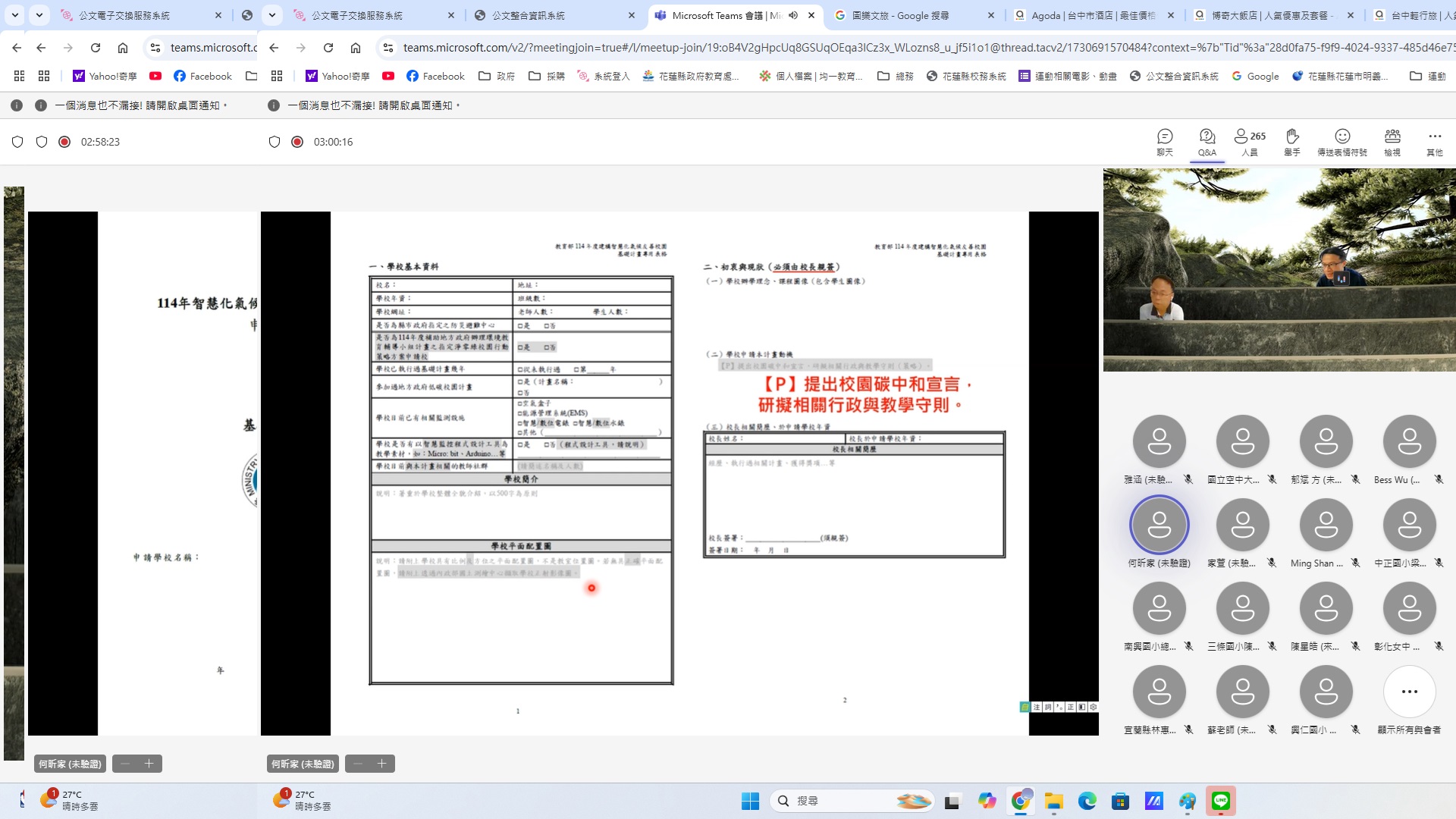Image resolution: width=1456 pixels, height=819 pixels.
Task: Show the 265 participants list
Action: click(x=1249, y=142)
